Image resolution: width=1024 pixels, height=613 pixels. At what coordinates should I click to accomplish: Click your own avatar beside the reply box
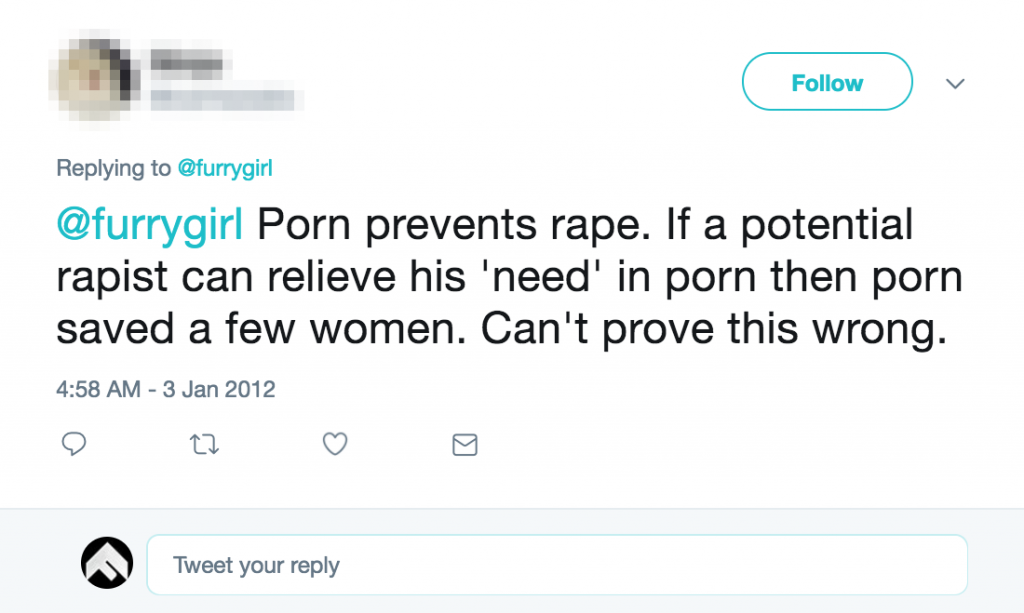[x=107, y=563]
